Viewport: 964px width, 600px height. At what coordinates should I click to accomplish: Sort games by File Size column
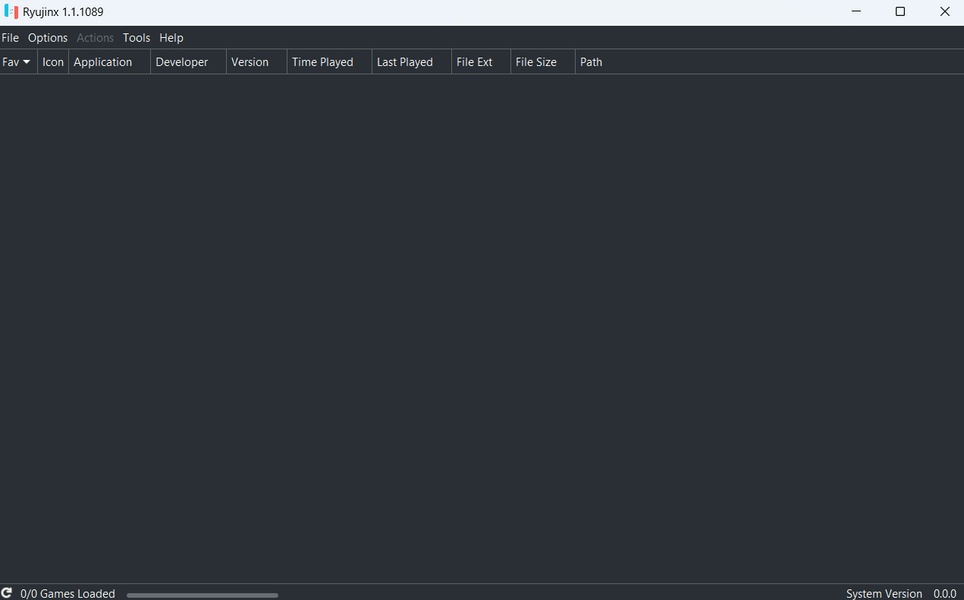(x=543, y=61)
